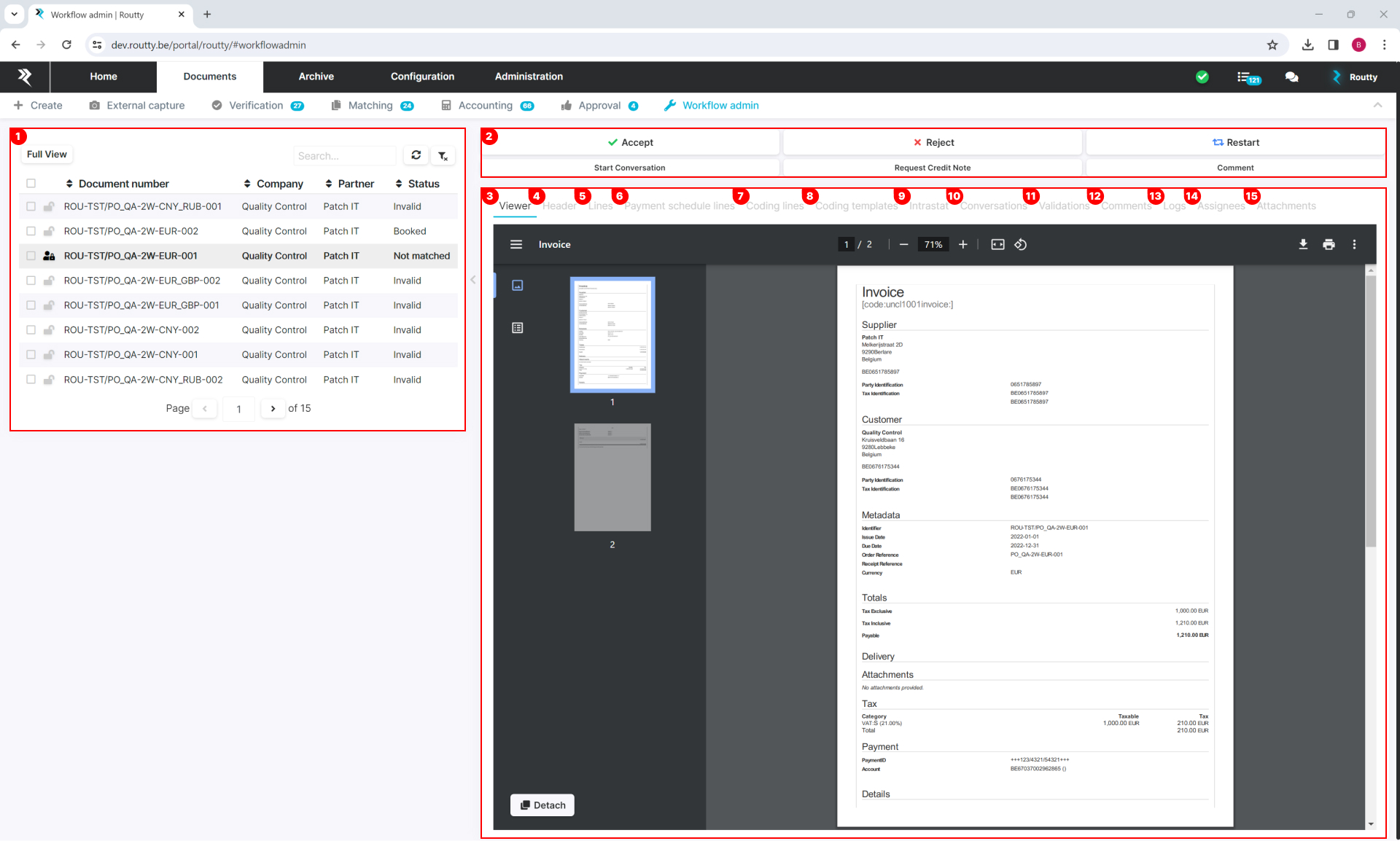Open the chat conversations icon in header
The width and height of the screenshot is (1400, 841).
[1291, 77]
